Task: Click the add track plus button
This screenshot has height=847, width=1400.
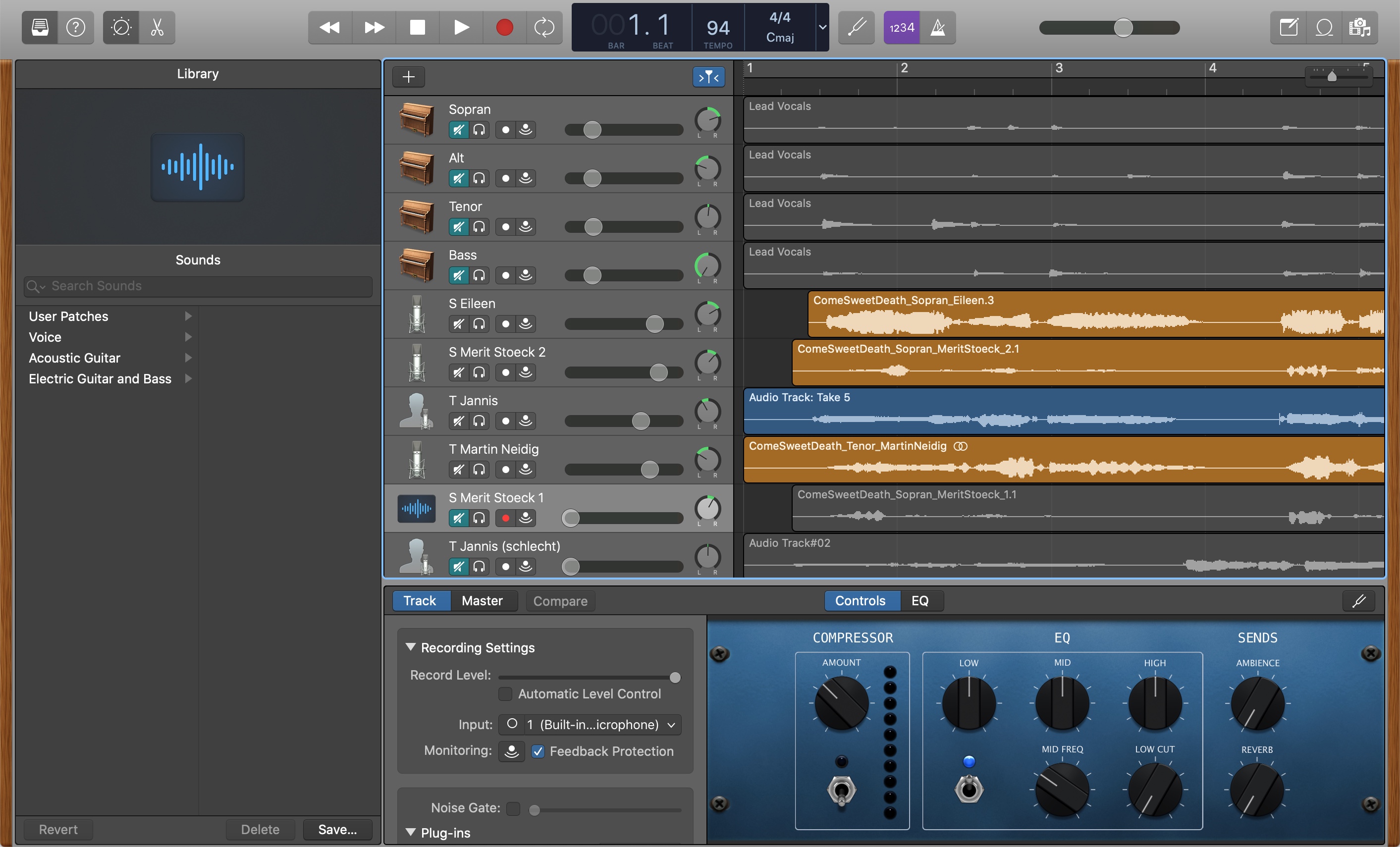Action: pos(409,77)
